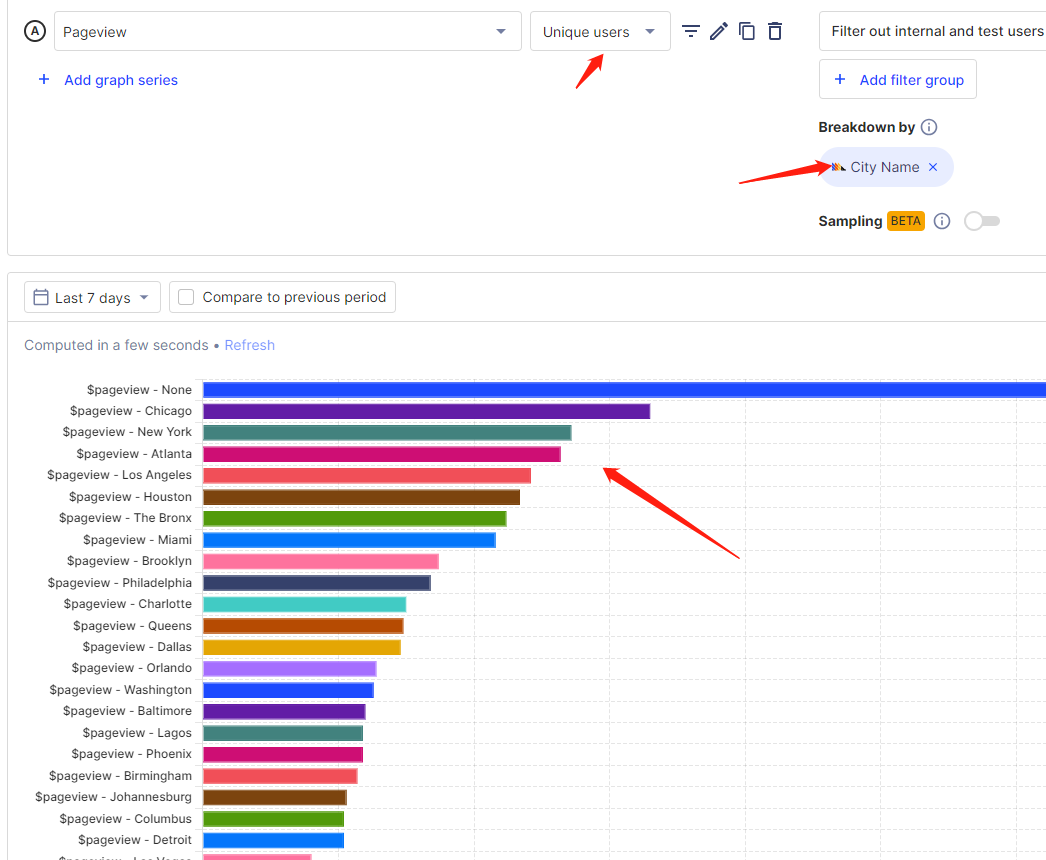Viewport: 1046px width, 860px height.
Task: Expand the Unique users dropdown
Action: click(x=600, y=31)
